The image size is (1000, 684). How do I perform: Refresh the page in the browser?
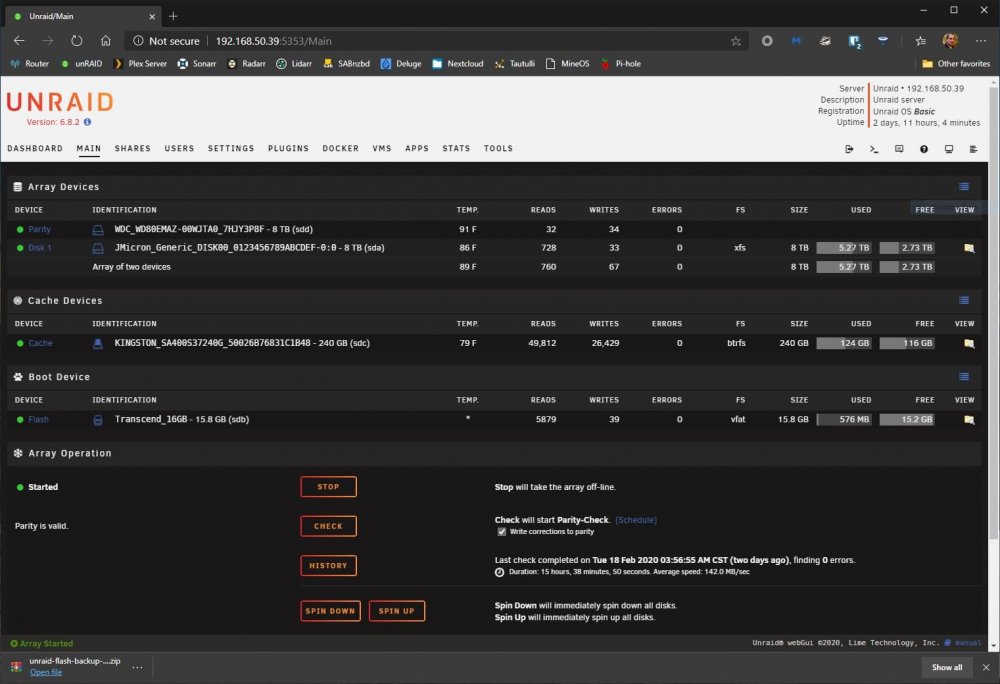(77, 41)
